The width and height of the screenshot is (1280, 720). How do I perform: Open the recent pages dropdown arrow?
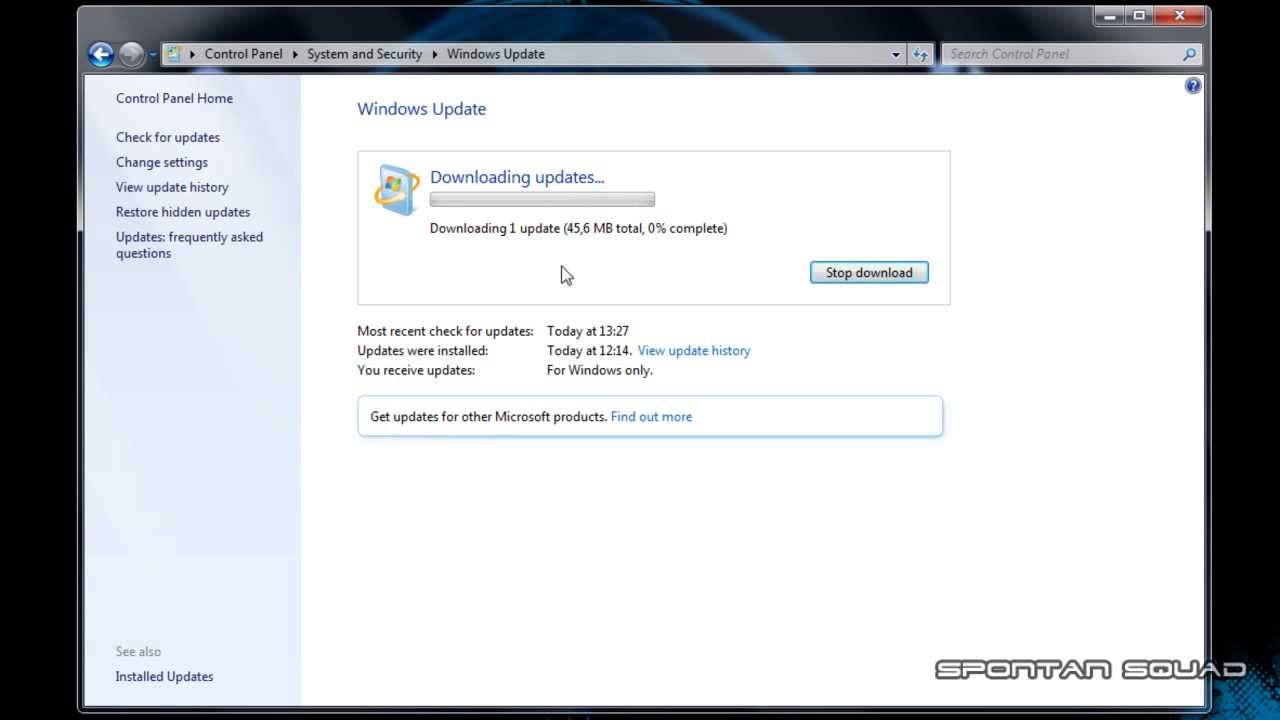(153, 54)
